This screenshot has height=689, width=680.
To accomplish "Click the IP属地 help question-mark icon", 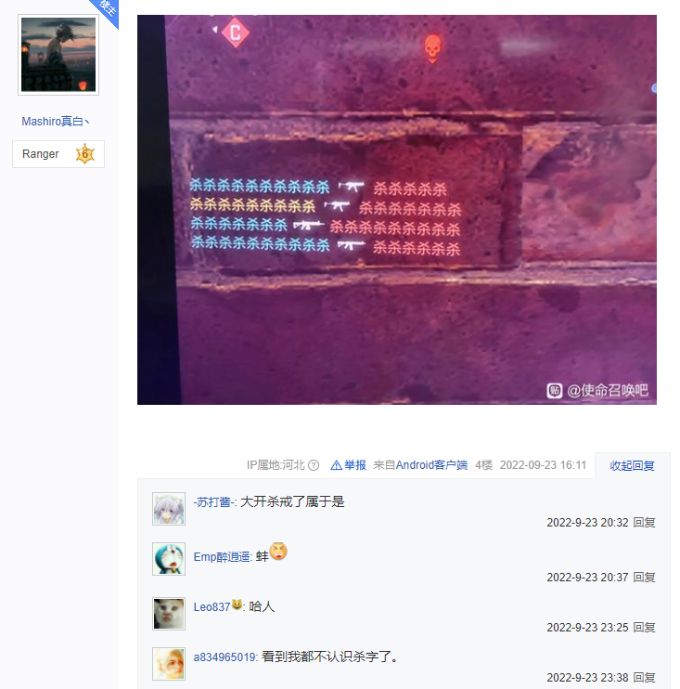I will click(x=314, y=465).
